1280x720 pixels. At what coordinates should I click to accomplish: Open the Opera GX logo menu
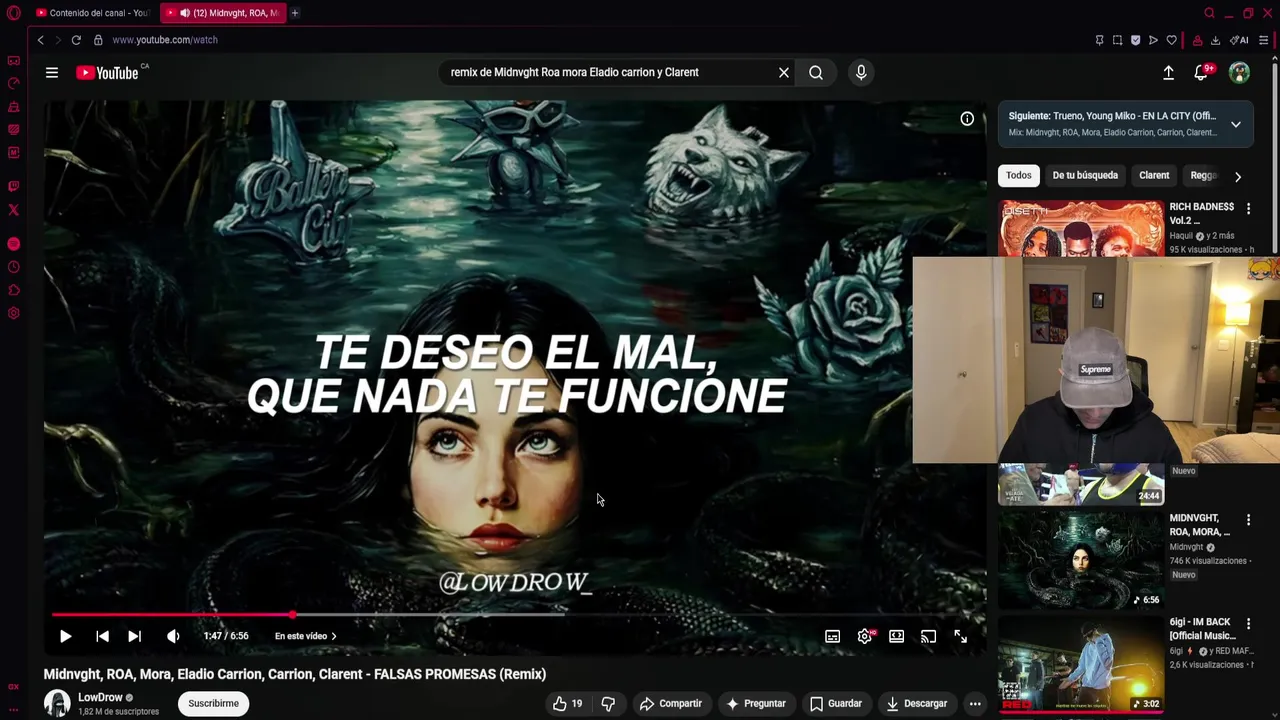pyautogui.click(x=13, y=13)
